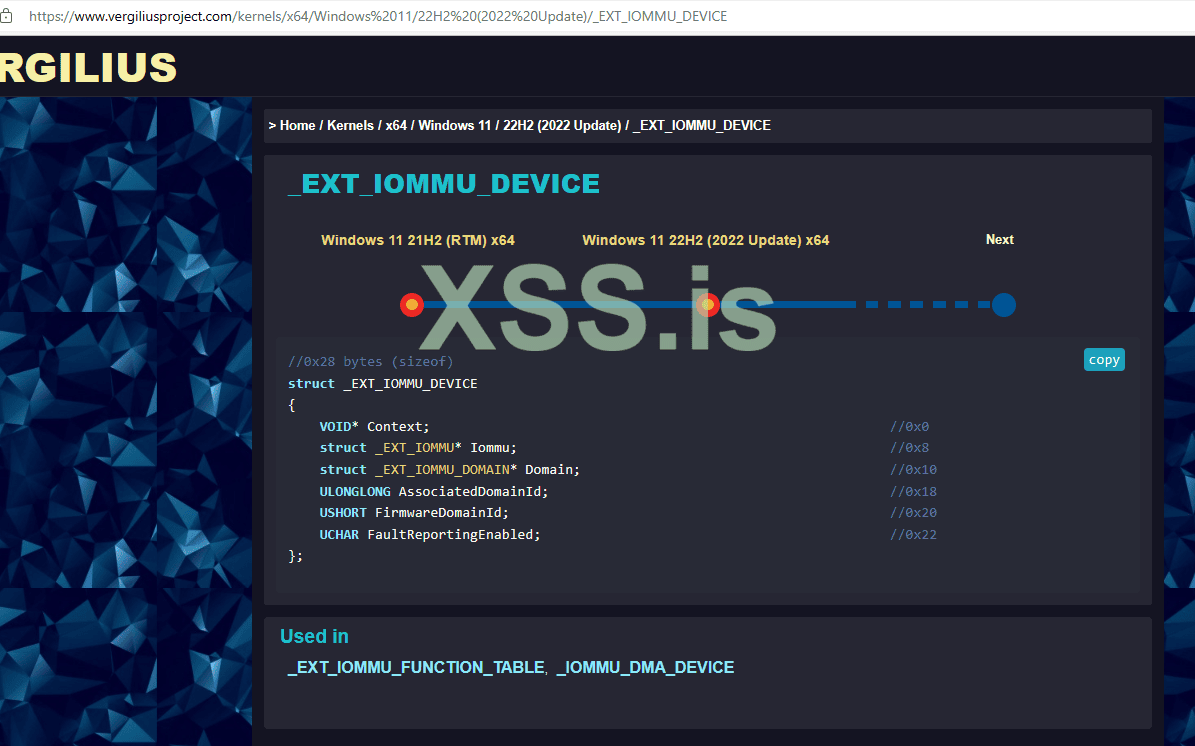
Task: Open the _EXT_IOMMU_DOMAIN struct type link
Action: (x=442, y=470)
